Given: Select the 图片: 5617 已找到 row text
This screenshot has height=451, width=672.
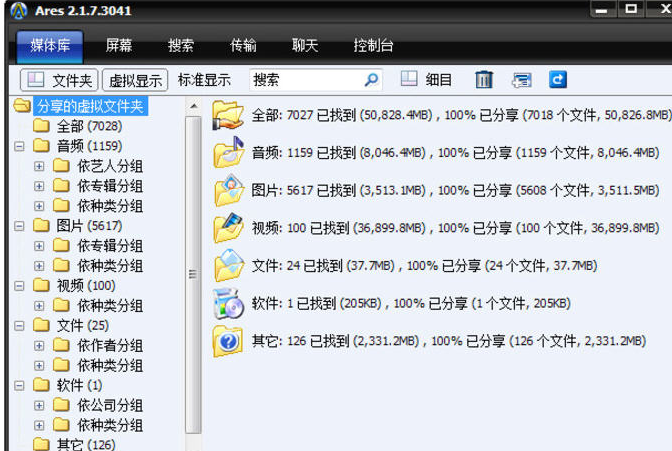Looking at the screenshot, I should click(x=455, y=190).
